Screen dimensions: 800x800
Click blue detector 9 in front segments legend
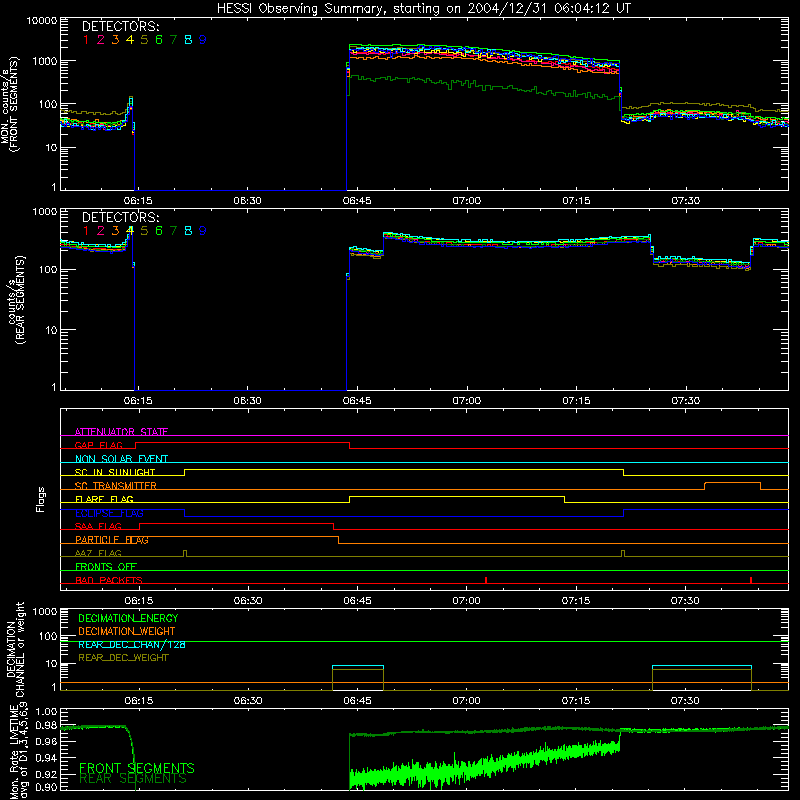coord(203,40)
